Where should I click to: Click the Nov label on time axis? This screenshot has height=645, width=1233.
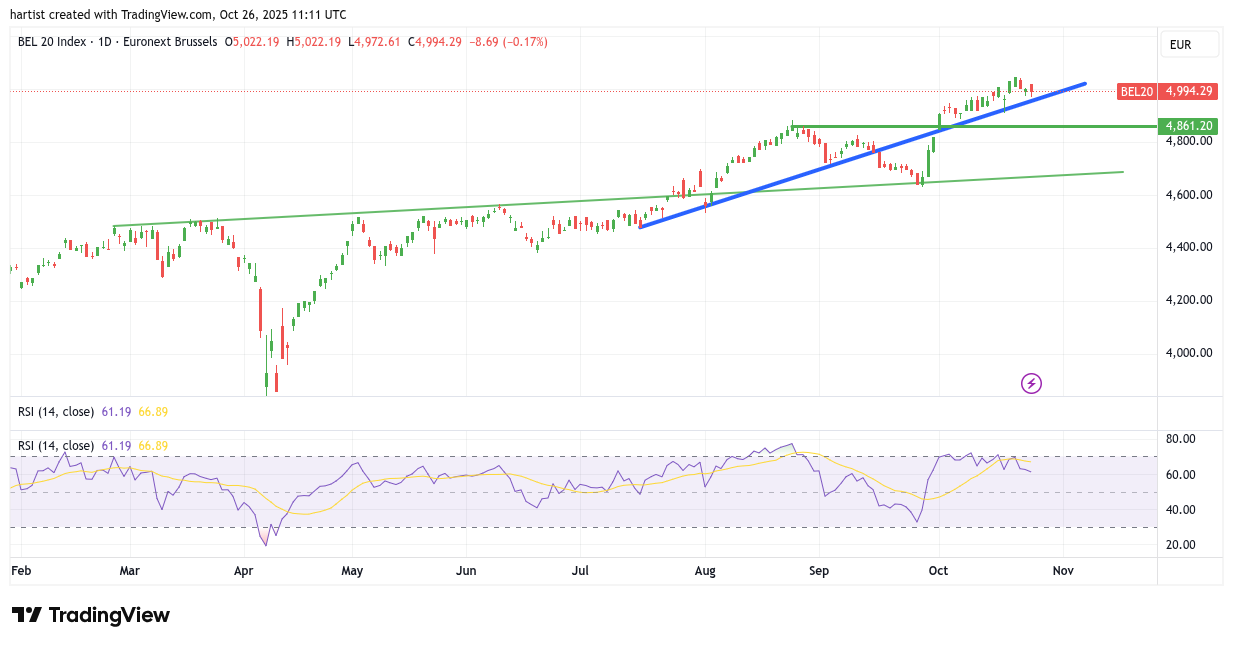tap(1063, 570)
